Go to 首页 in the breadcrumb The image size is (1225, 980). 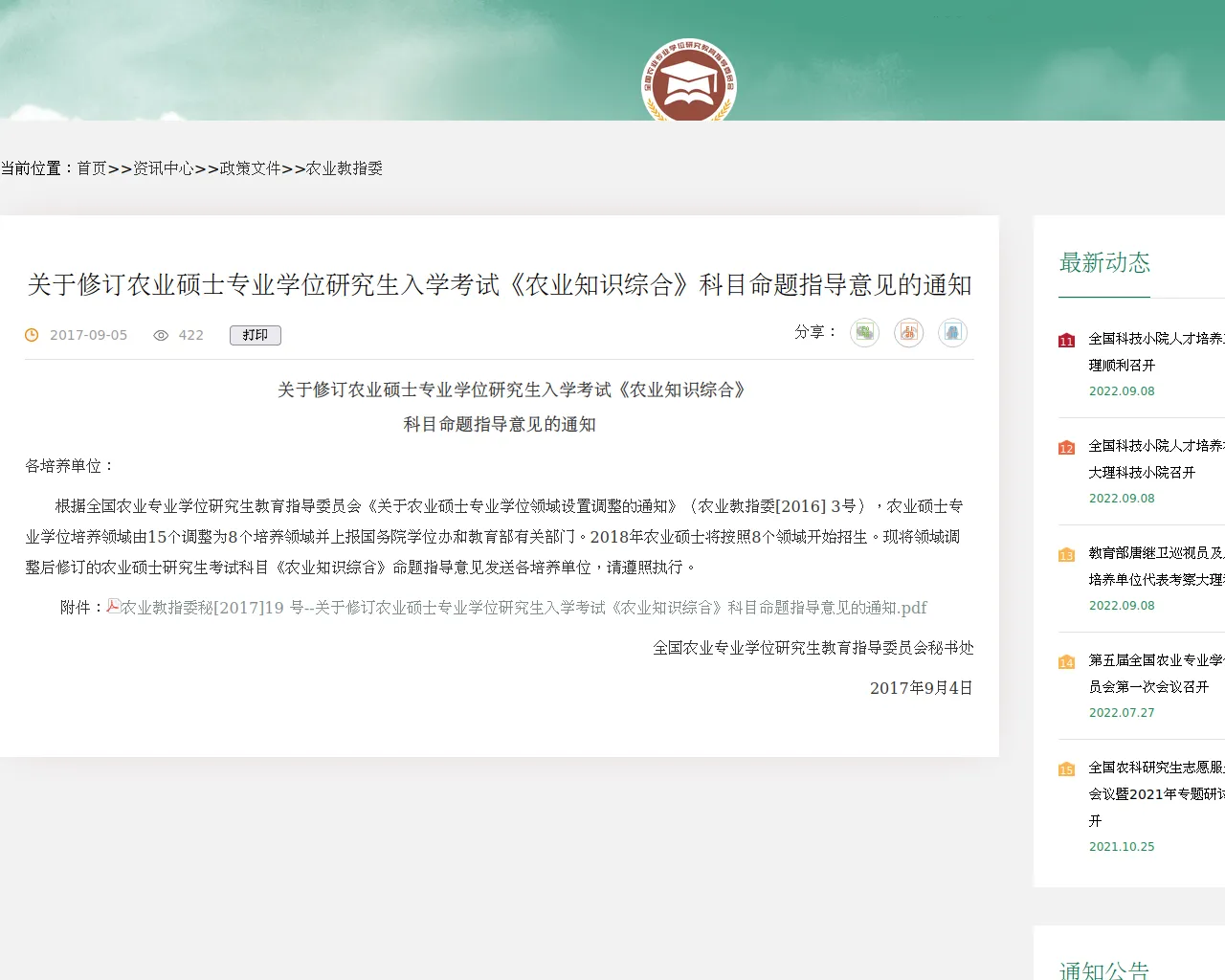click(92, 168)
